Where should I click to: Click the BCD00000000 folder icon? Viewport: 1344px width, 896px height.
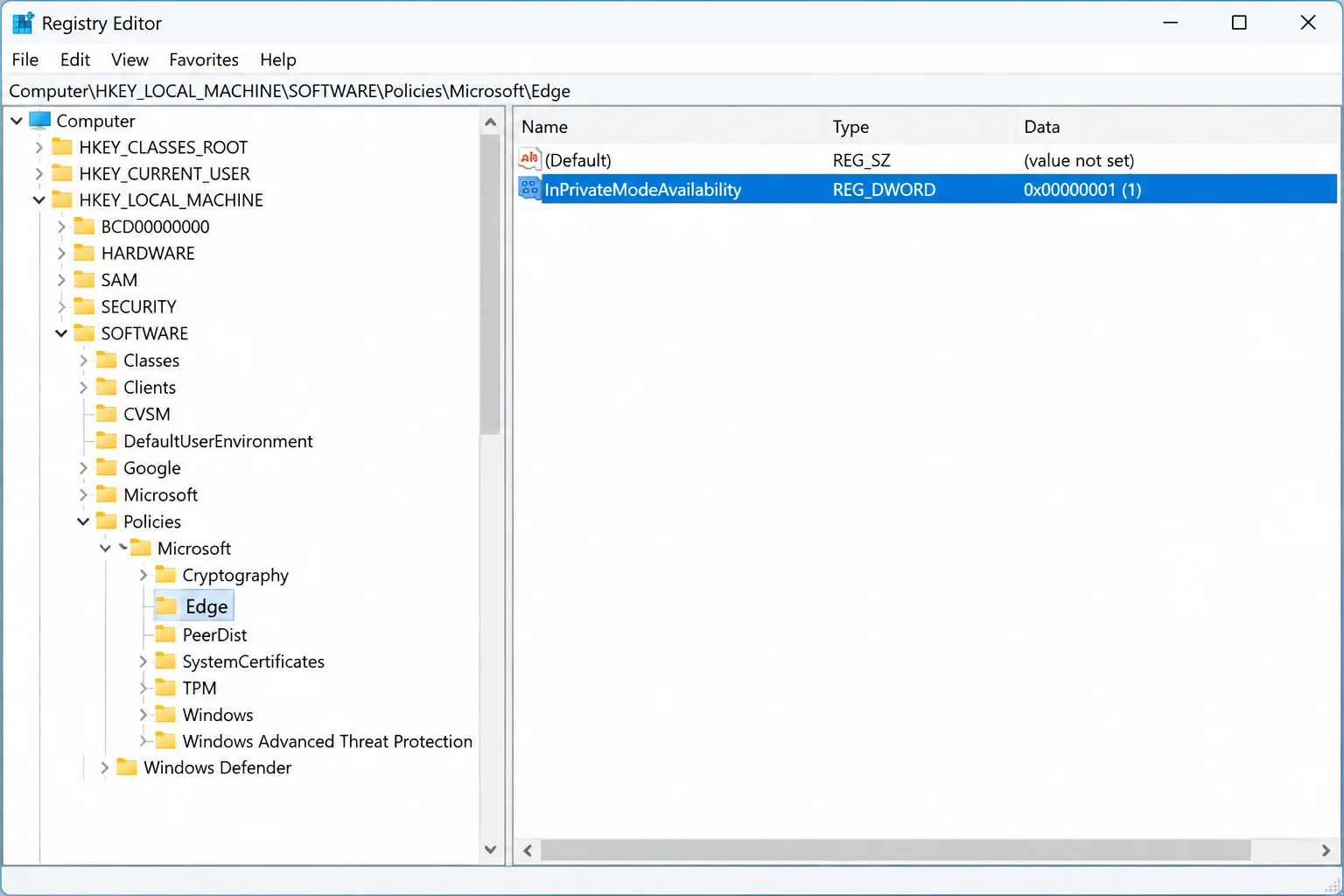[x=84, y=227]
